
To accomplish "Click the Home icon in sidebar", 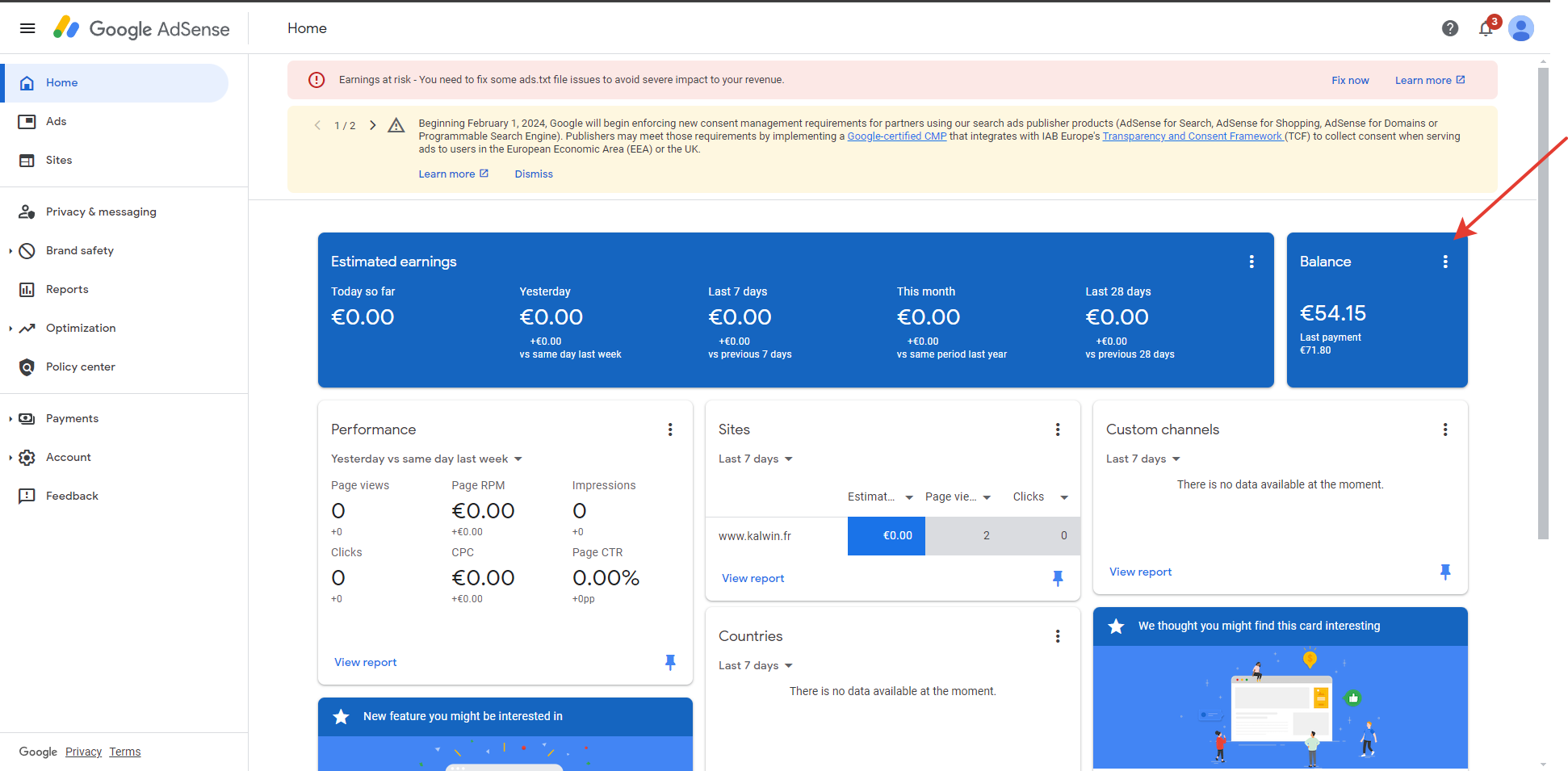I will (27, 83).
